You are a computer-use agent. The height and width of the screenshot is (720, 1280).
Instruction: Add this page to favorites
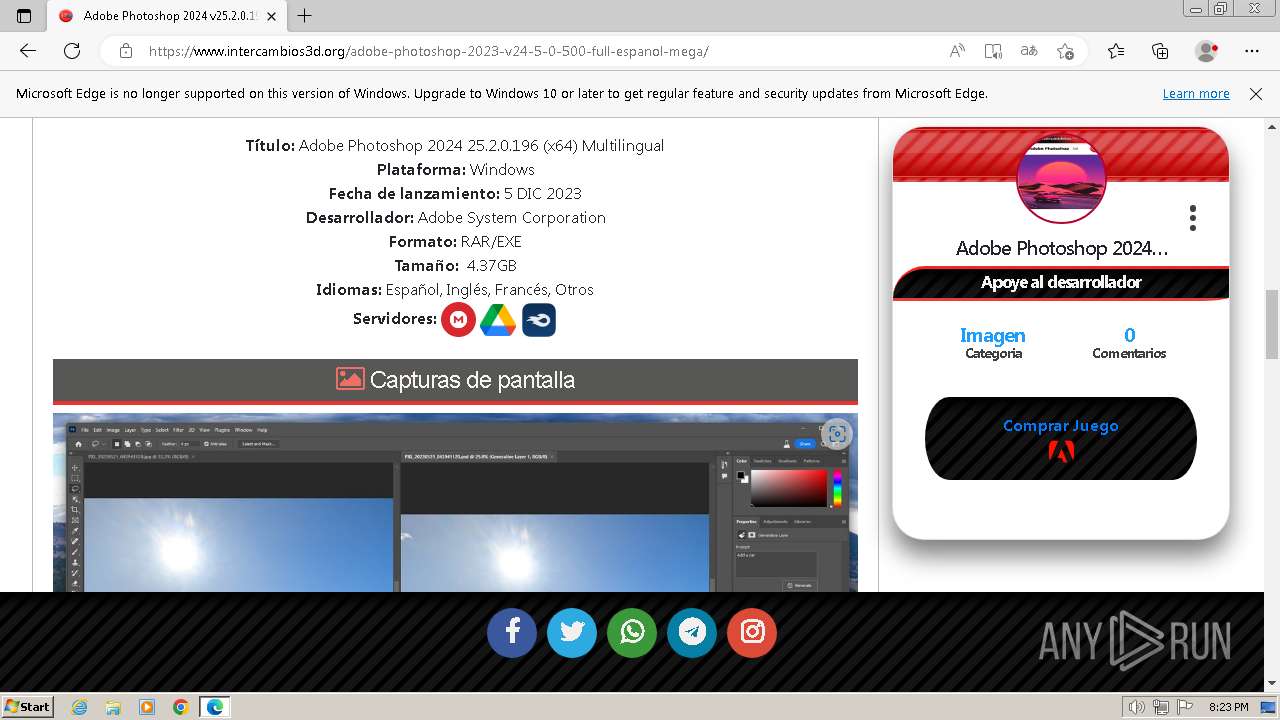[x=1065, y=51]
